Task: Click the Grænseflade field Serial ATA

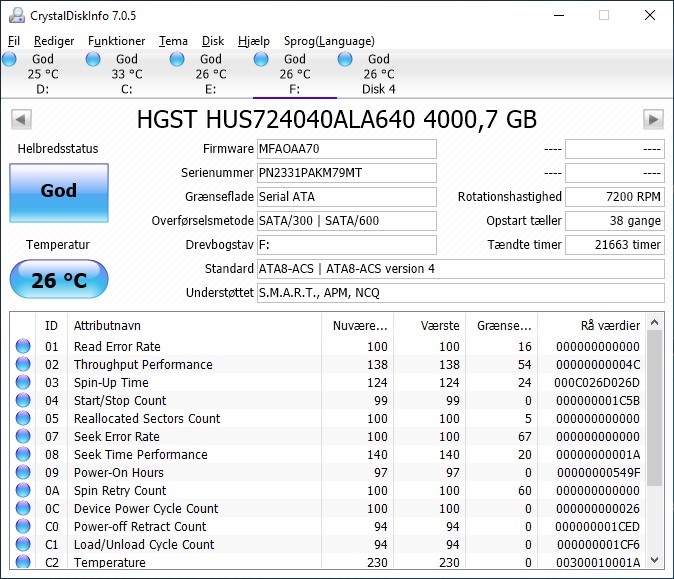Action: (x=346, y=197)
